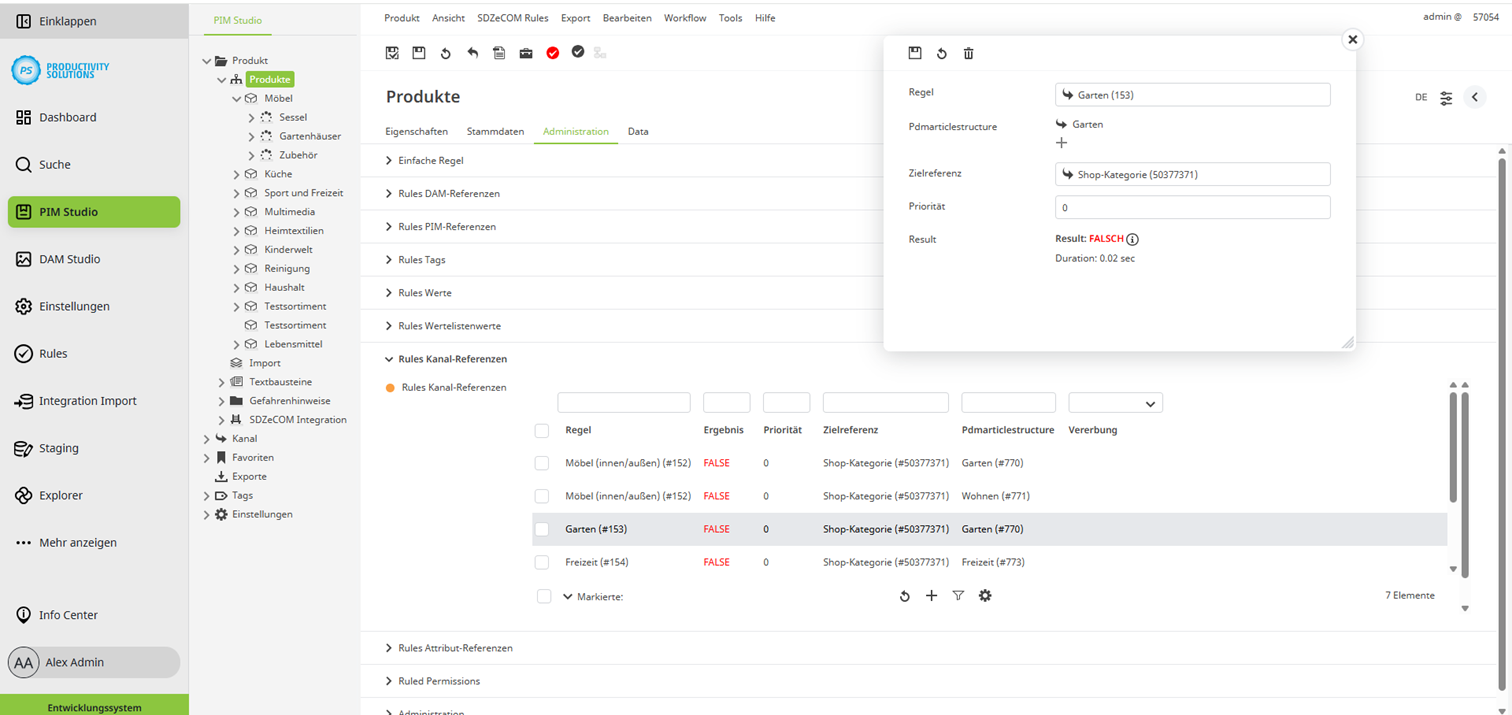This screenshot has height=715, width=1512.
Task: Switch to the Stammdaten tab
Action: tap(495, 131)
